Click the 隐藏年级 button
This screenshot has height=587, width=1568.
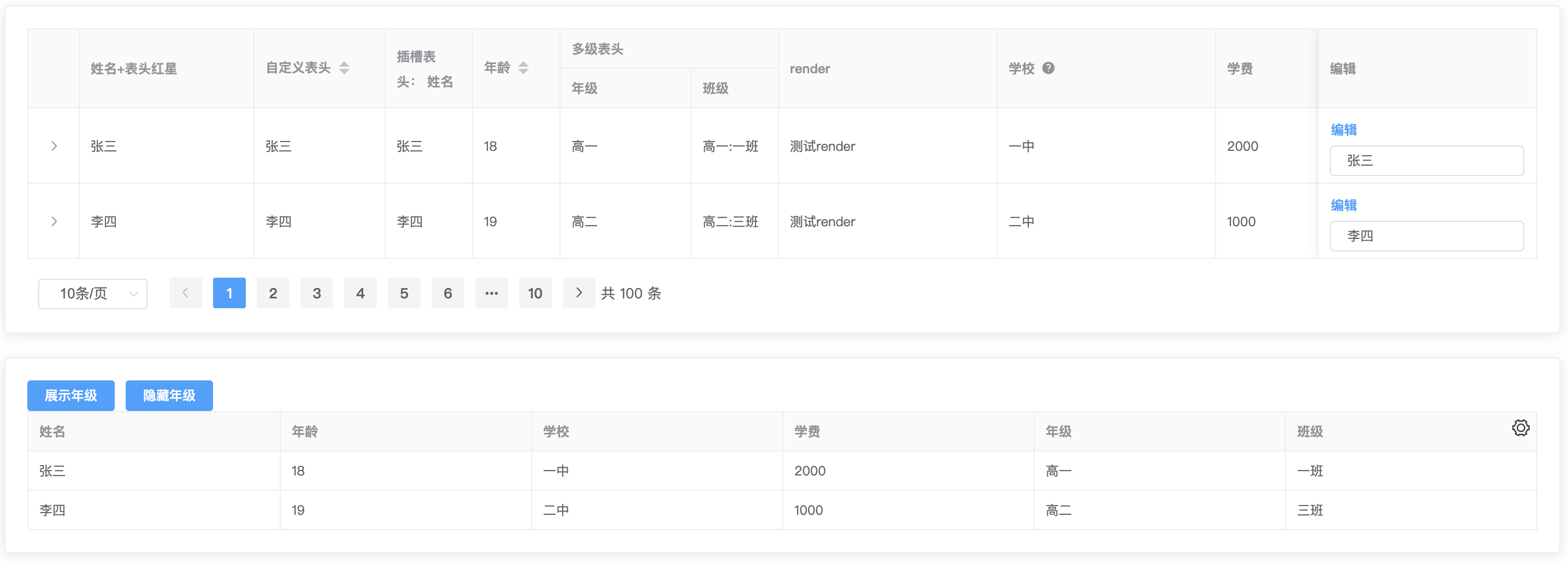169,396
